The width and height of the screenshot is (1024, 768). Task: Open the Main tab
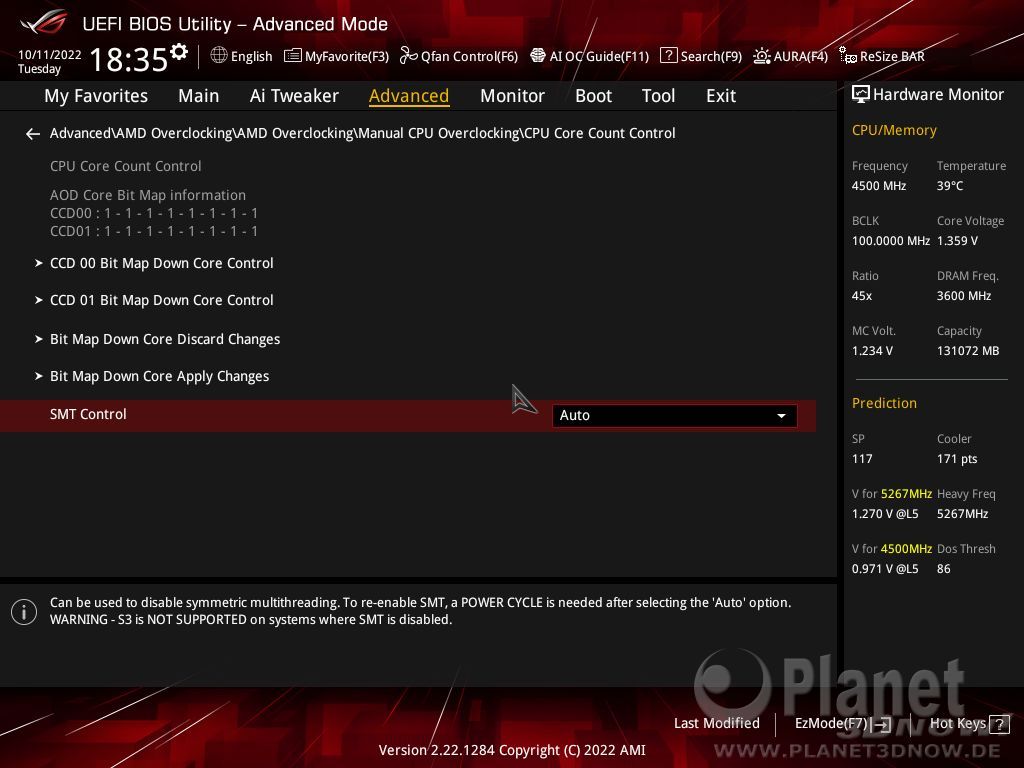[x=199, y=96]
